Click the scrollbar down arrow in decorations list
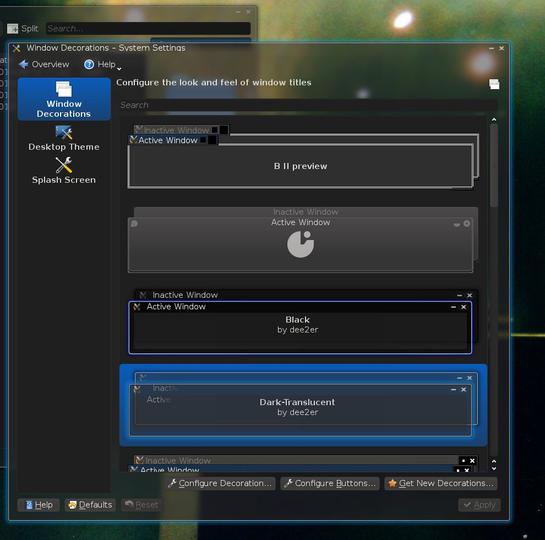Image resolution: width=545 pixels, height=540 pixels. (x=494, y=468)
